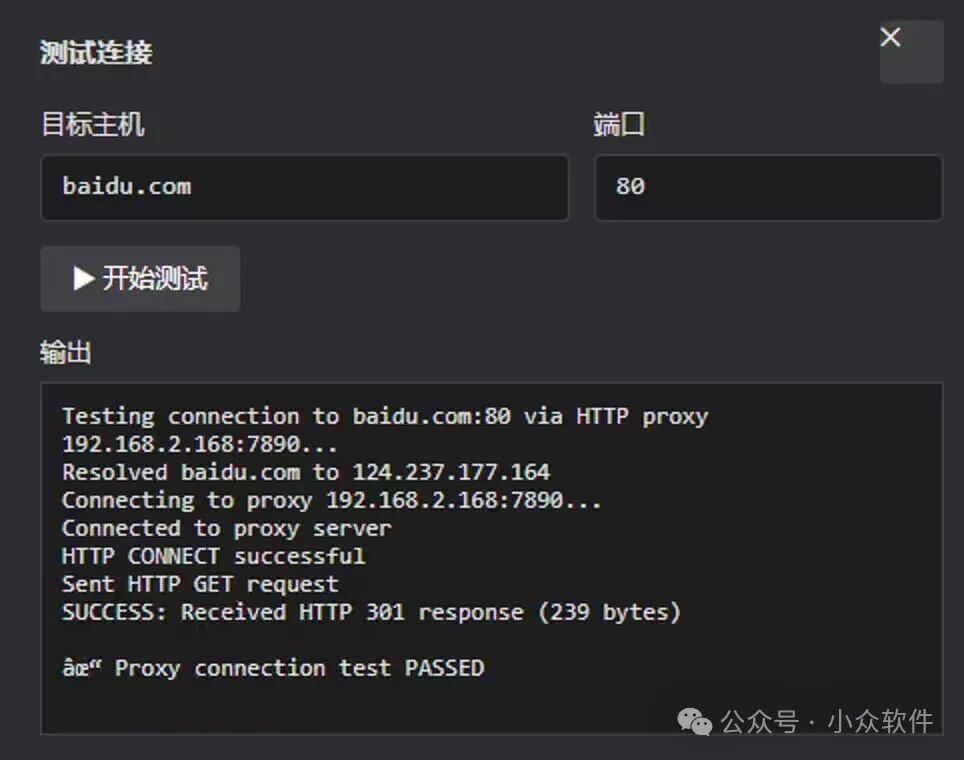The width and height of the screenshot is (964, 760).
Task: Click the 目标主机 field label
Action: 94,125
